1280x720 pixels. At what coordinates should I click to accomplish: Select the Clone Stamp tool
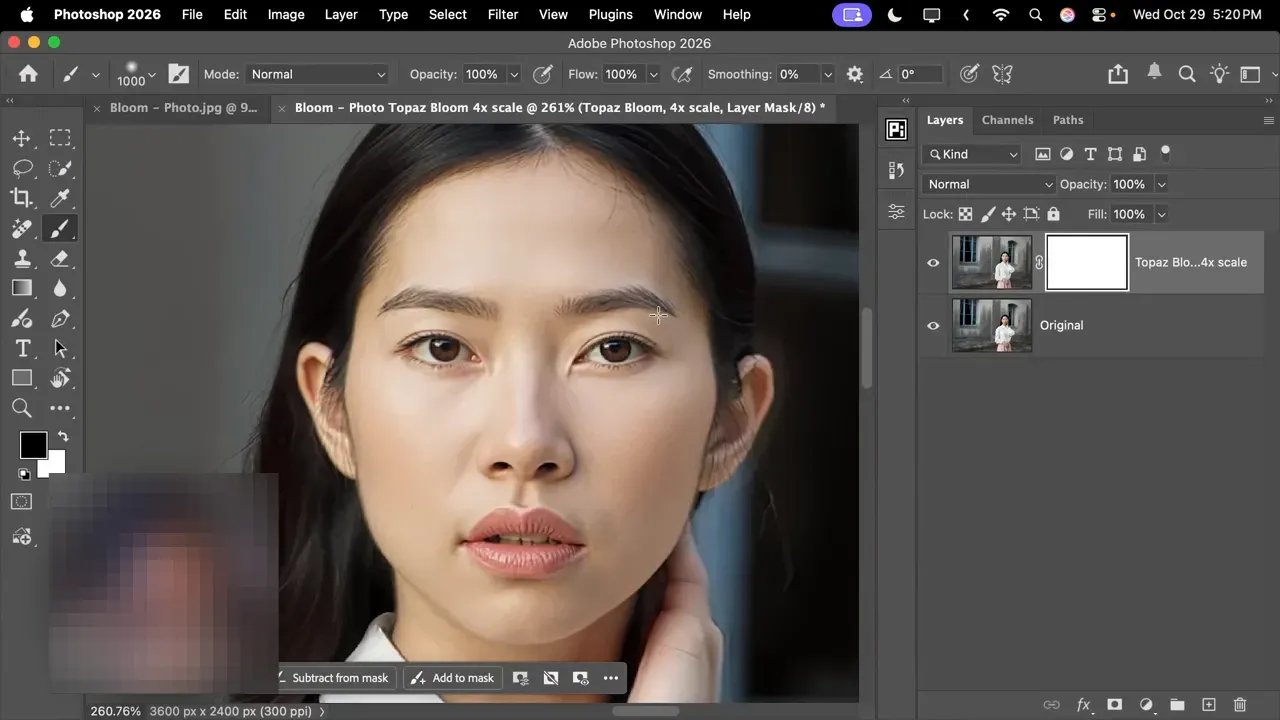(x=23, y=258)
